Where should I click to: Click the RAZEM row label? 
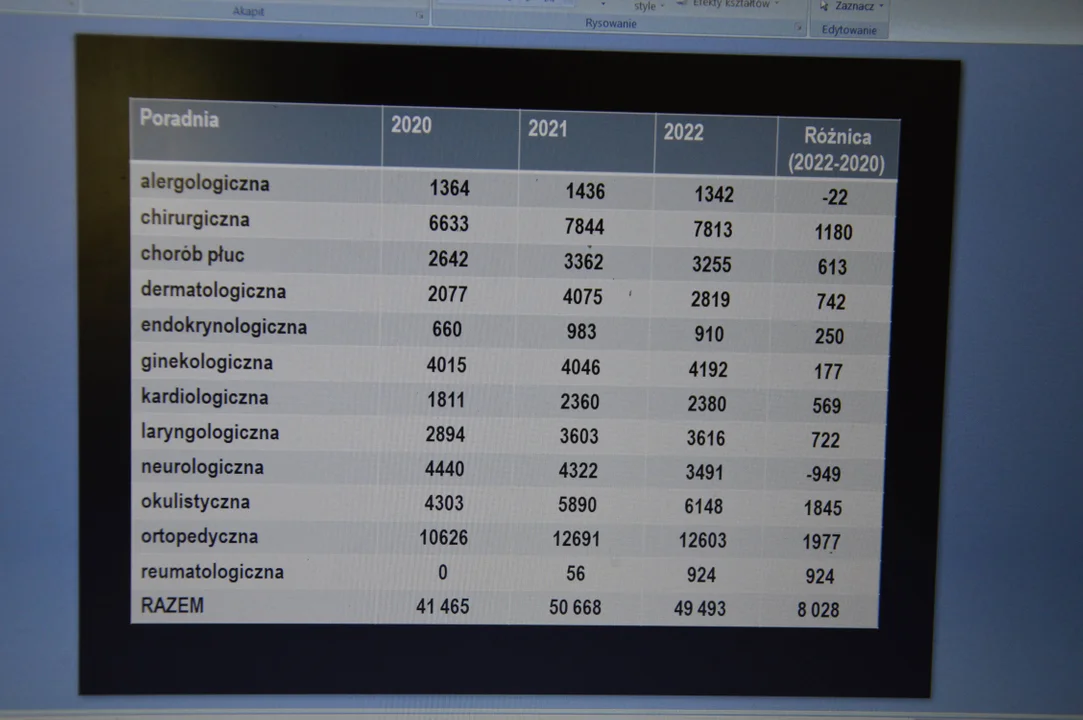click(172, 605)
